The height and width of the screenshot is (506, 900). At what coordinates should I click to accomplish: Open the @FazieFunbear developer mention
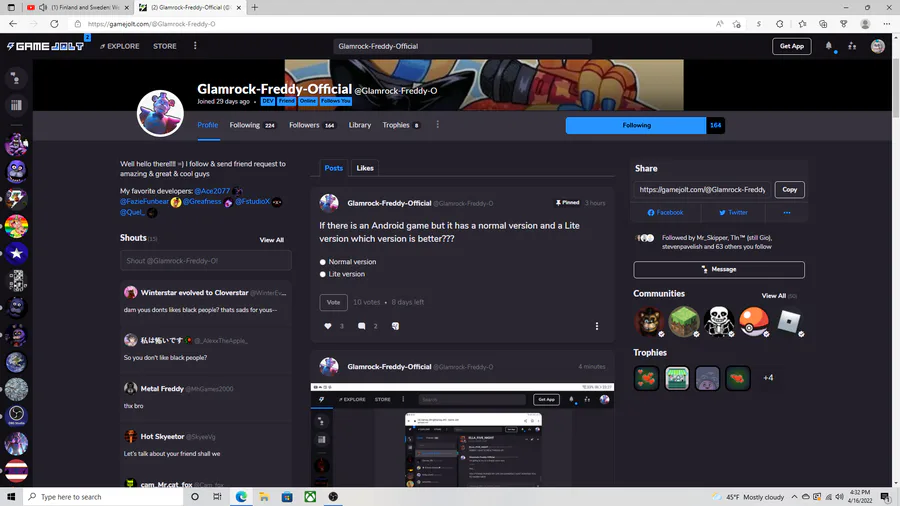pos(144,202)
